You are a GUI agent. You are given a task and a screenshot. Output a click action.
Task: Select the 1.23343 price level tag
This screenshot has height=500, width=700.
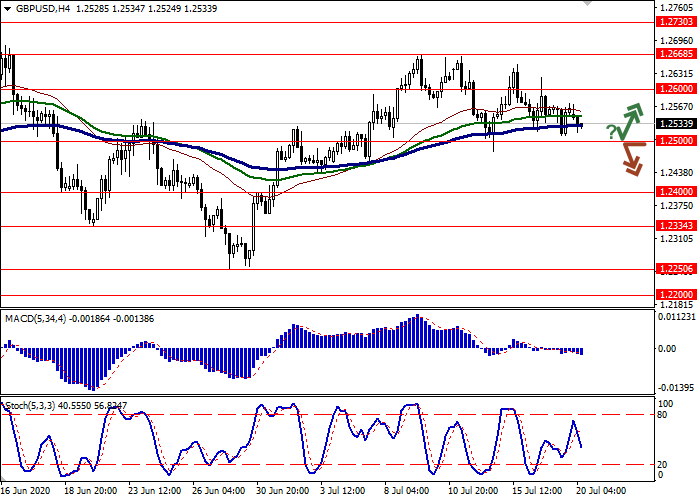[x=677, y=226]
